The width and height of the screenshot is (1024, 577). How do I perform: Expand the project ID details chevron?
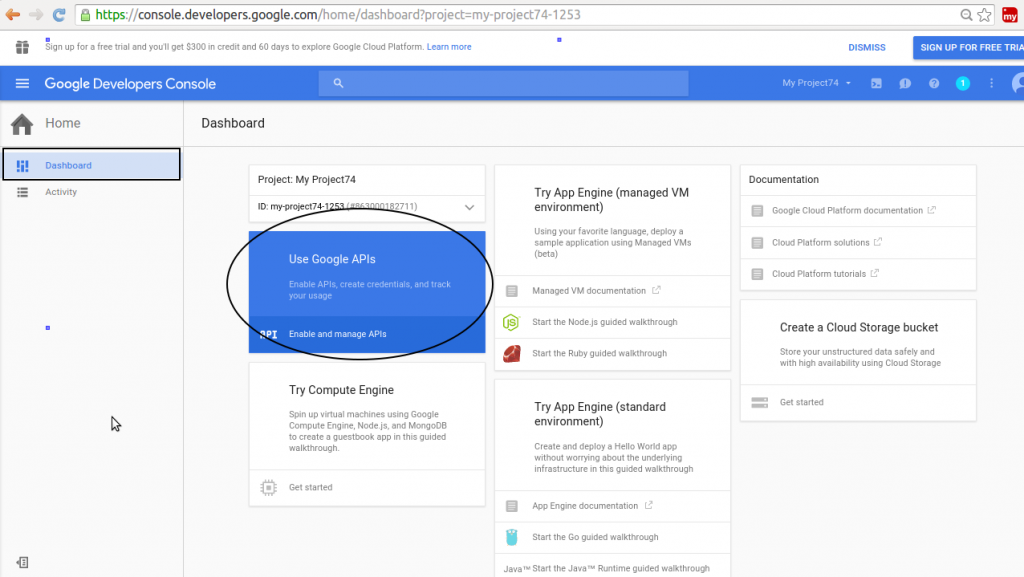click(469, 207)
